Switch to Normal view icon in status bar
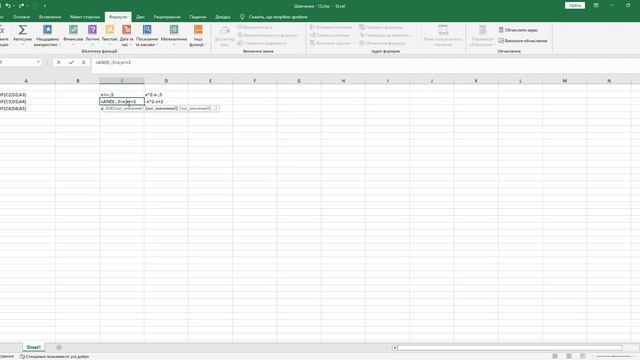Image resolution: width=640 pixels, height=360 pixels. (555, 356)
